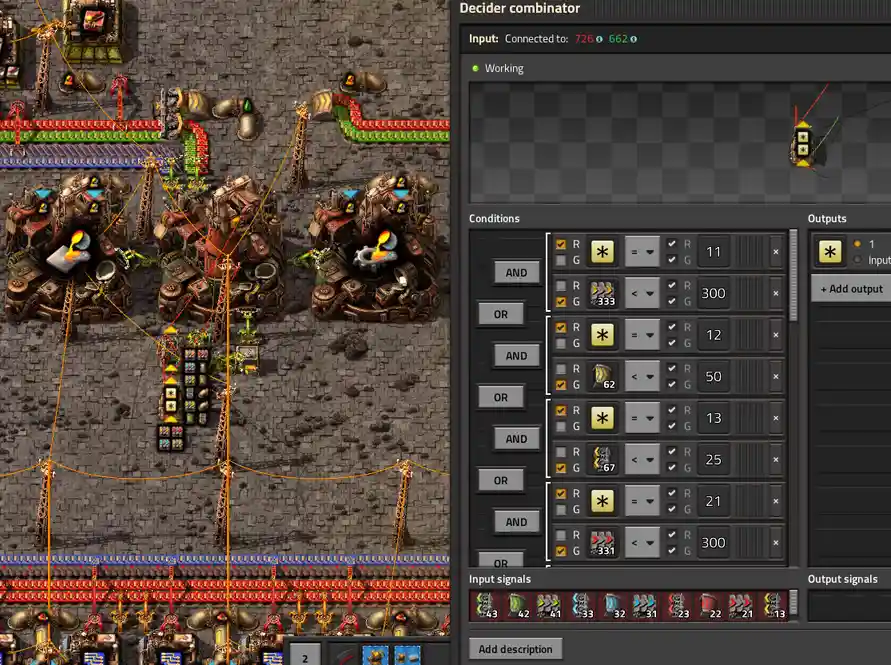Click the red wire network info icon
Screen dimensions: 891x665
pos(599,39)
